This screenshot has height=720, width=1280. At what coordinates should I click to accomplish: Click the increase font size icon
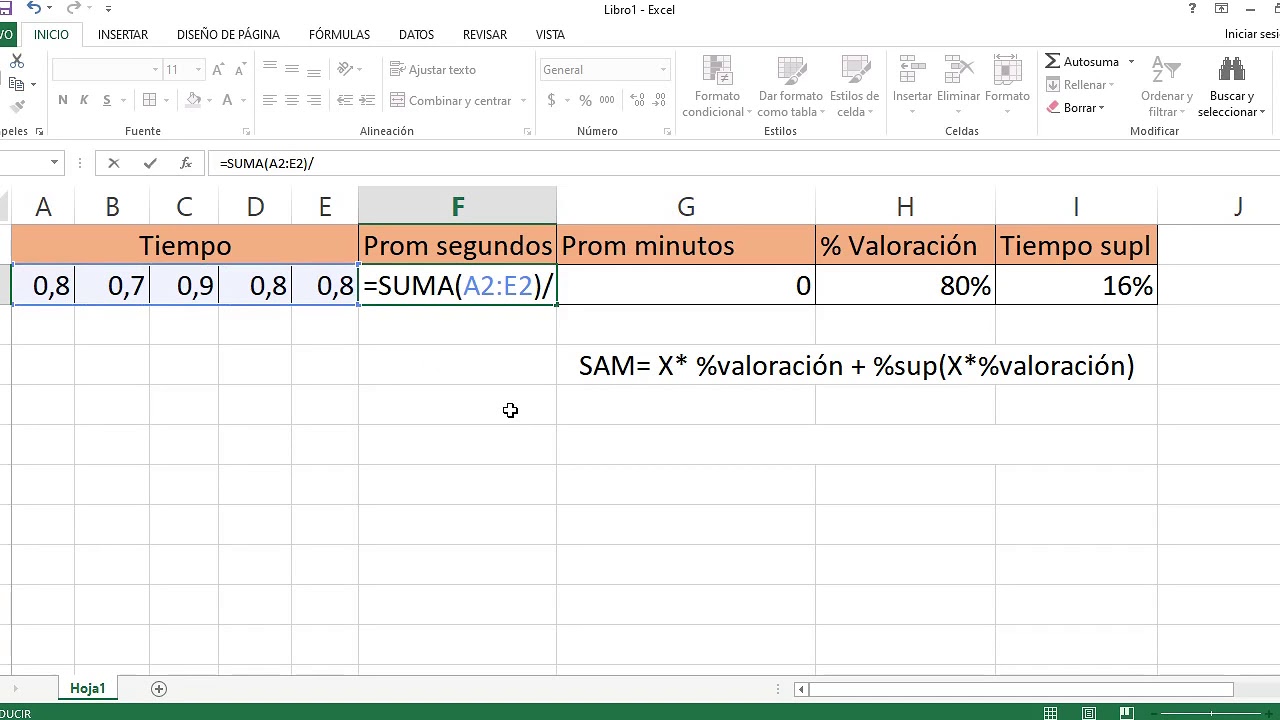[220, 70]
